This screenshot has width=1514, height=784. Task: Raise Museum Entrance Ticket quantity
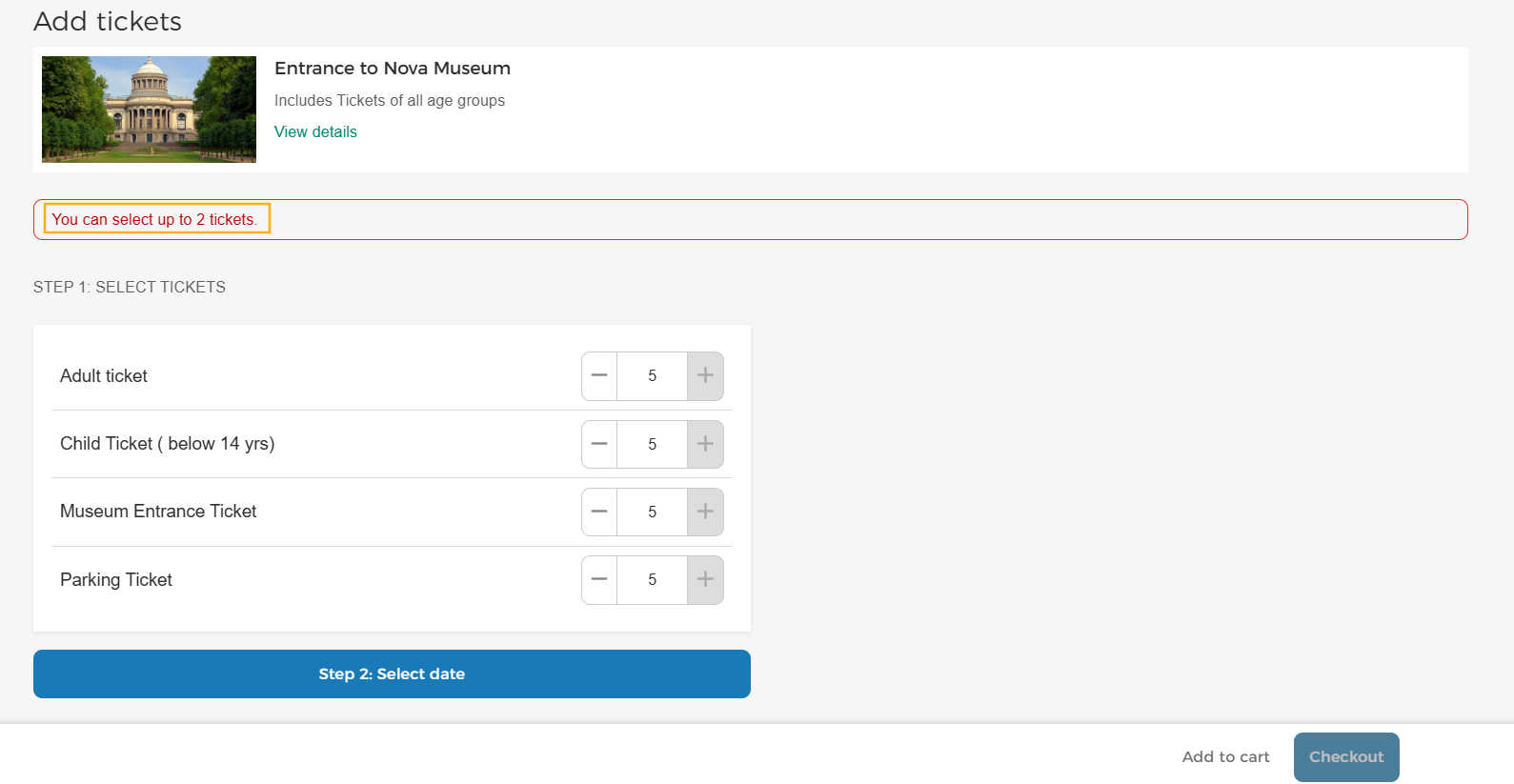click(x=705, y=512)
